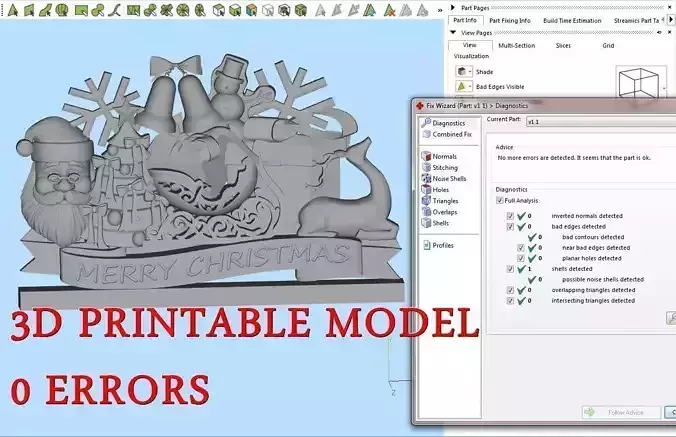Open the Shade mode dropdown arrow
The height and width of the screenshot is (437, 676).
click(x=470, y=72)
